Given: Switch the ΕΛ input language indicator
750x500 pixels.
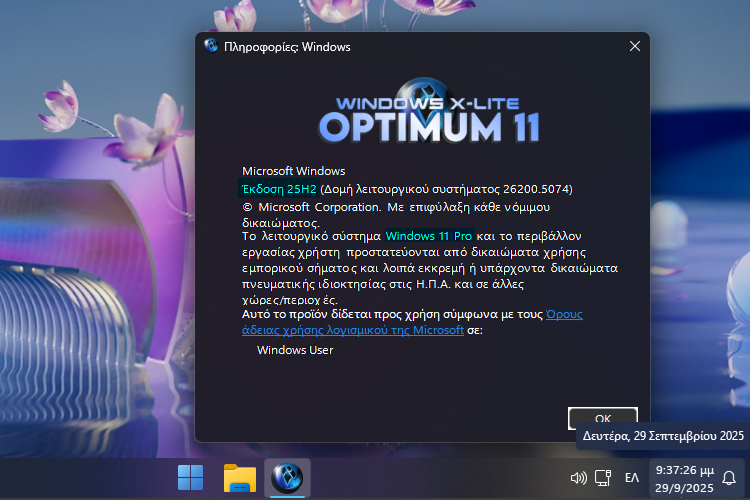Looking at the screenshot, I should pos(632,478).
